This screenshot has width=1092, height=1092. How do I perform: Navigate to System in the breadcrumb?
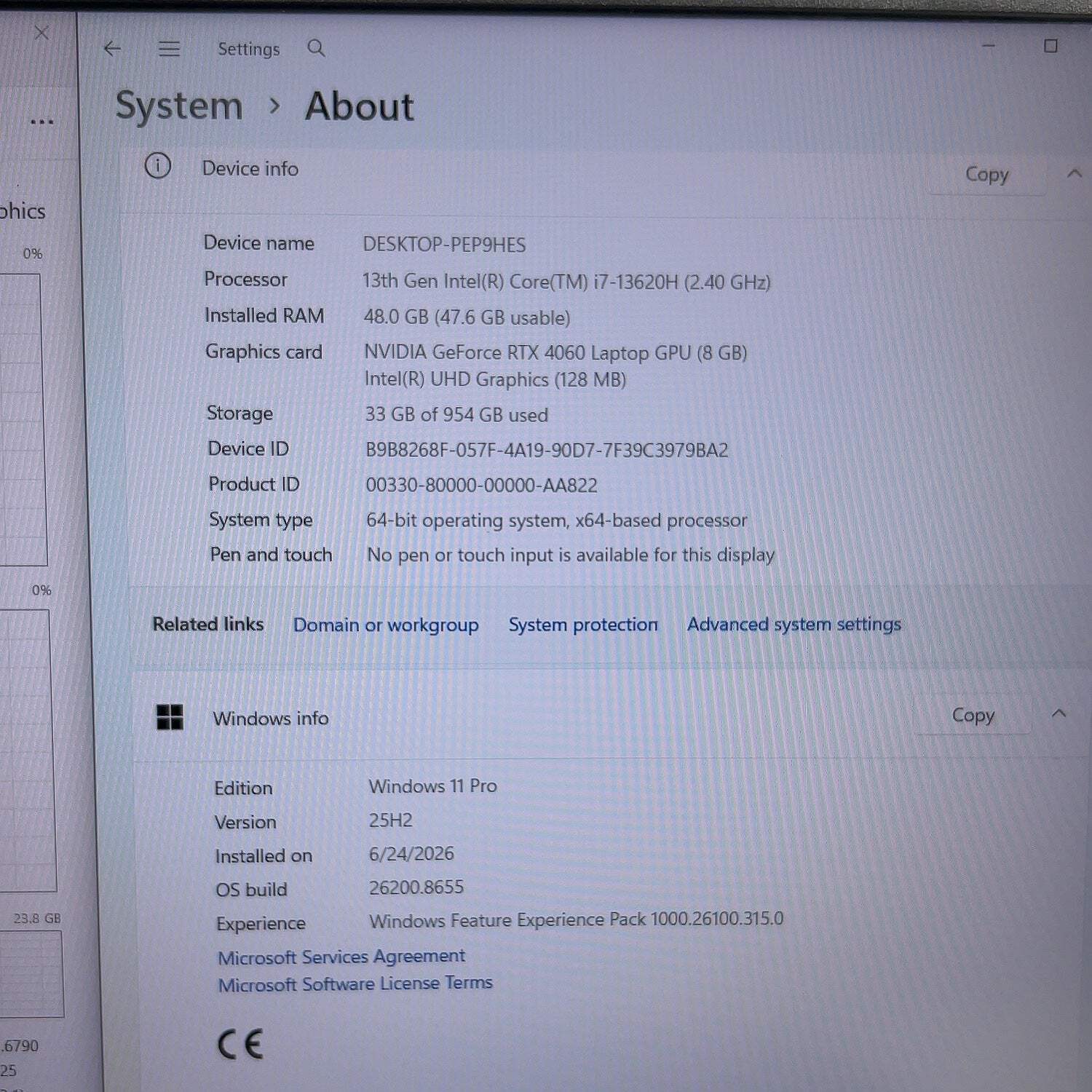click(x=179, y=106)
